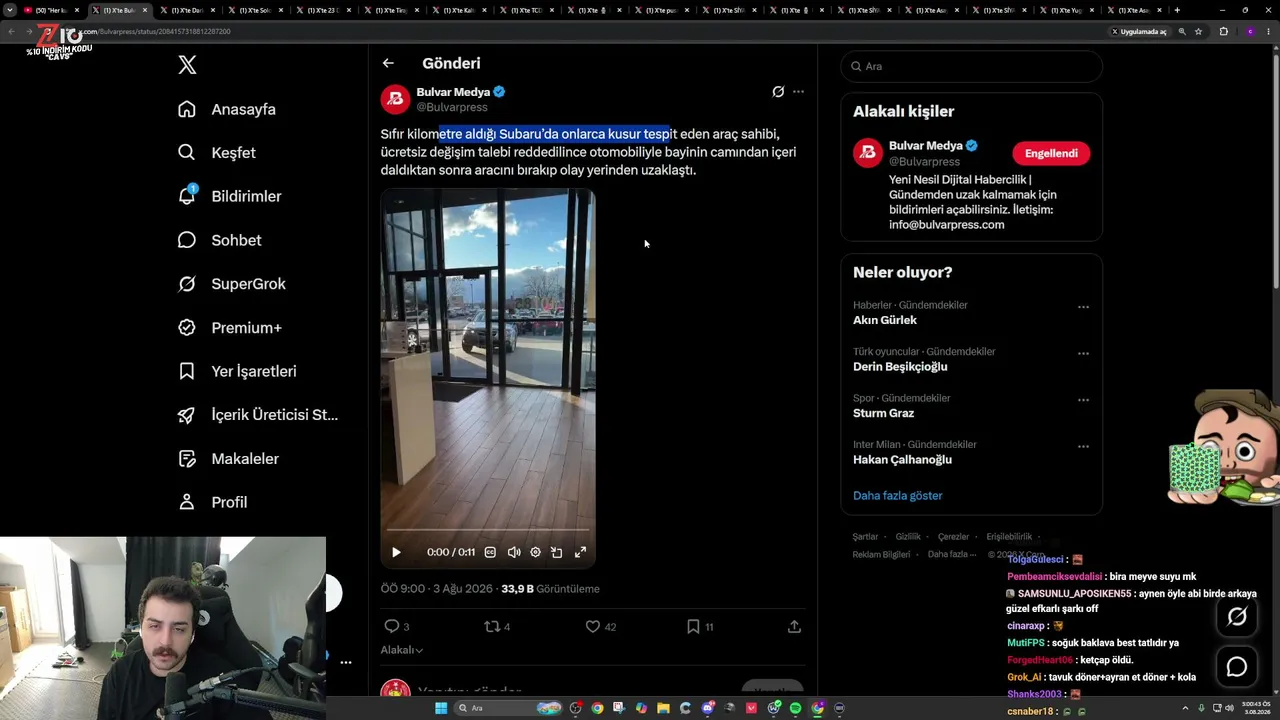
Task: Click taskbar Ara search box
Action: coord(510,708)
